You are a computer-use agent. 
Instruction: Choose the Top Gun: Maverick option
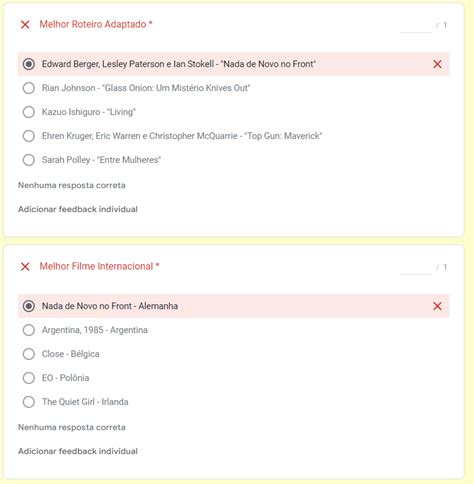[x=29, y=136]
